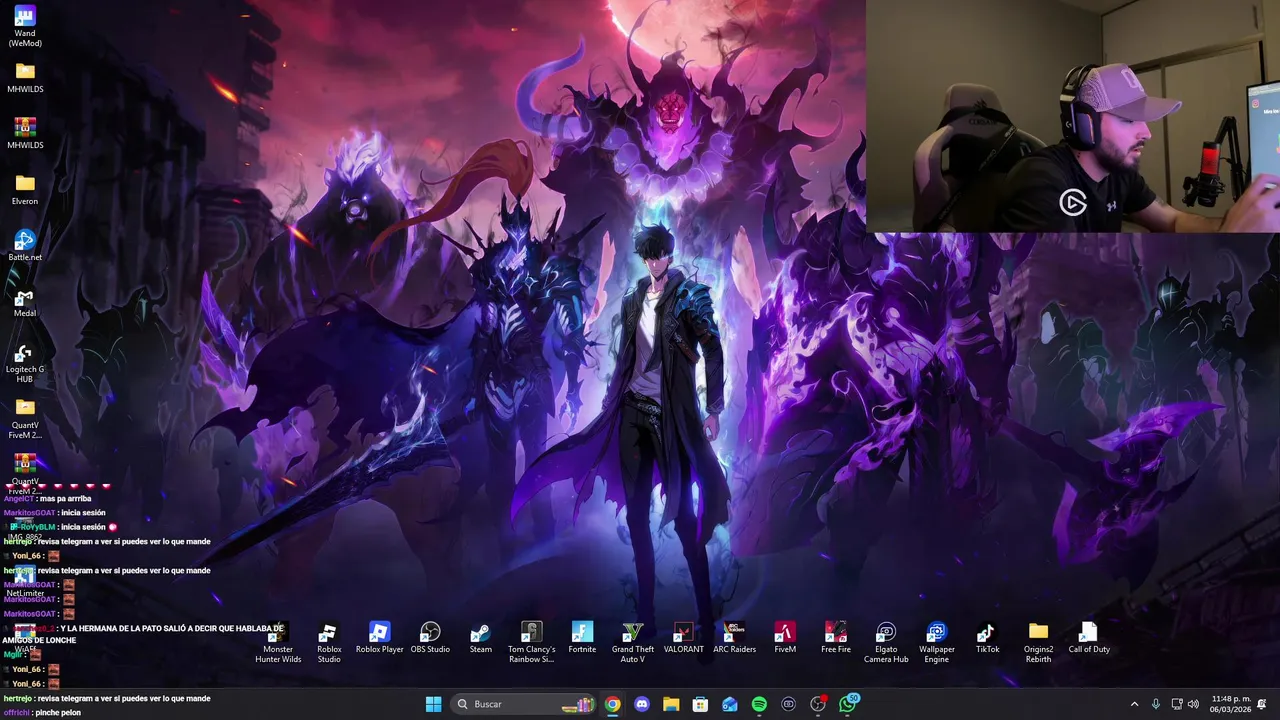Open the Windows Start menu
1280x720 pixels.
coord(434,704)
